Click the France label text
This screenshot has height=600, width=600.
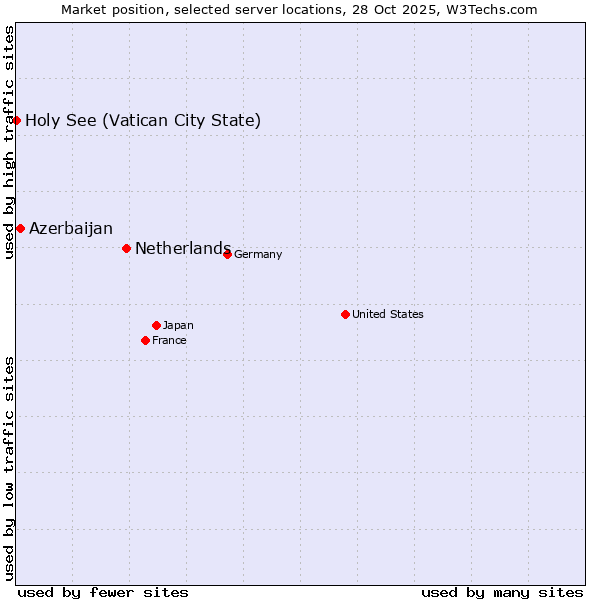coord(169,341)
